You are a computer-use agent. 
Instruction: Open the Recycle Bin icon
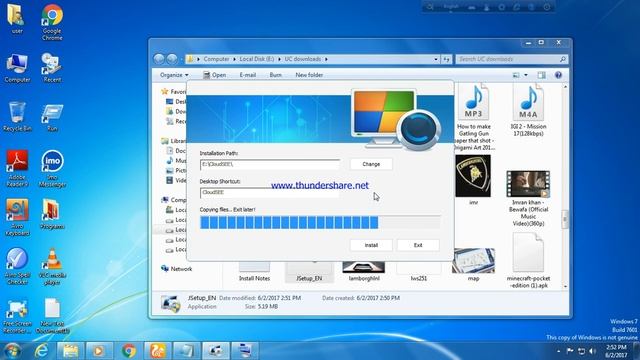(17, 117)
